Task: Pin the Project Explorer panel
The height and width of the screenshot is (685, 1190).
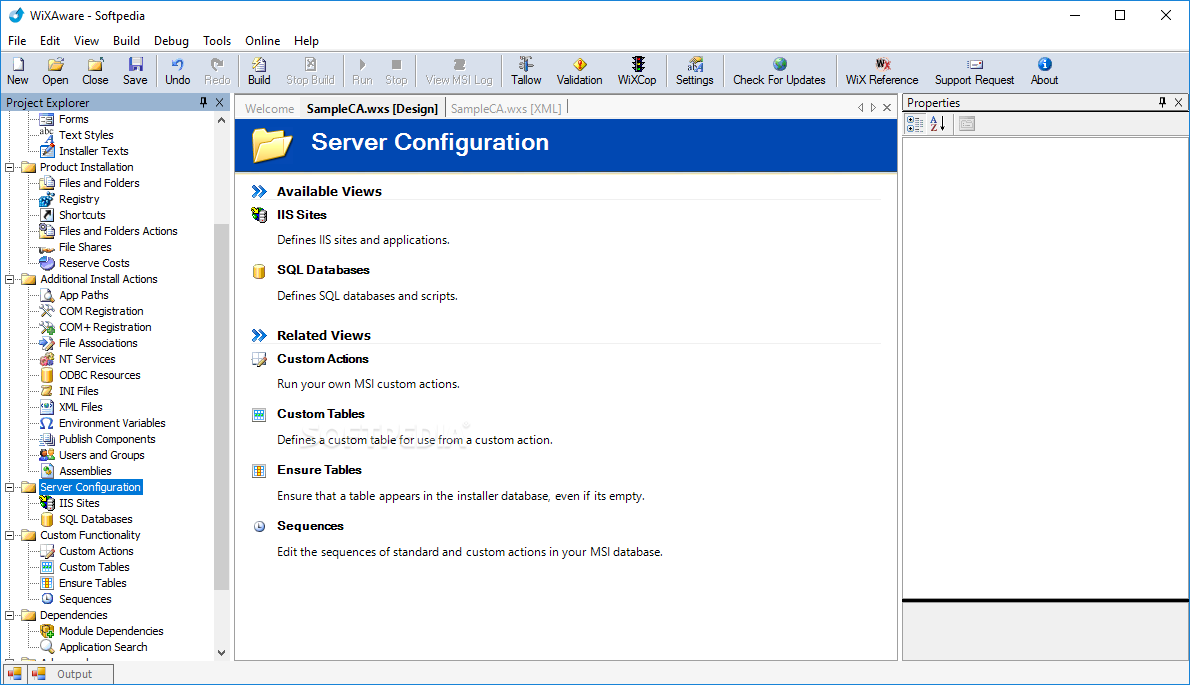Action: point(203,102)
